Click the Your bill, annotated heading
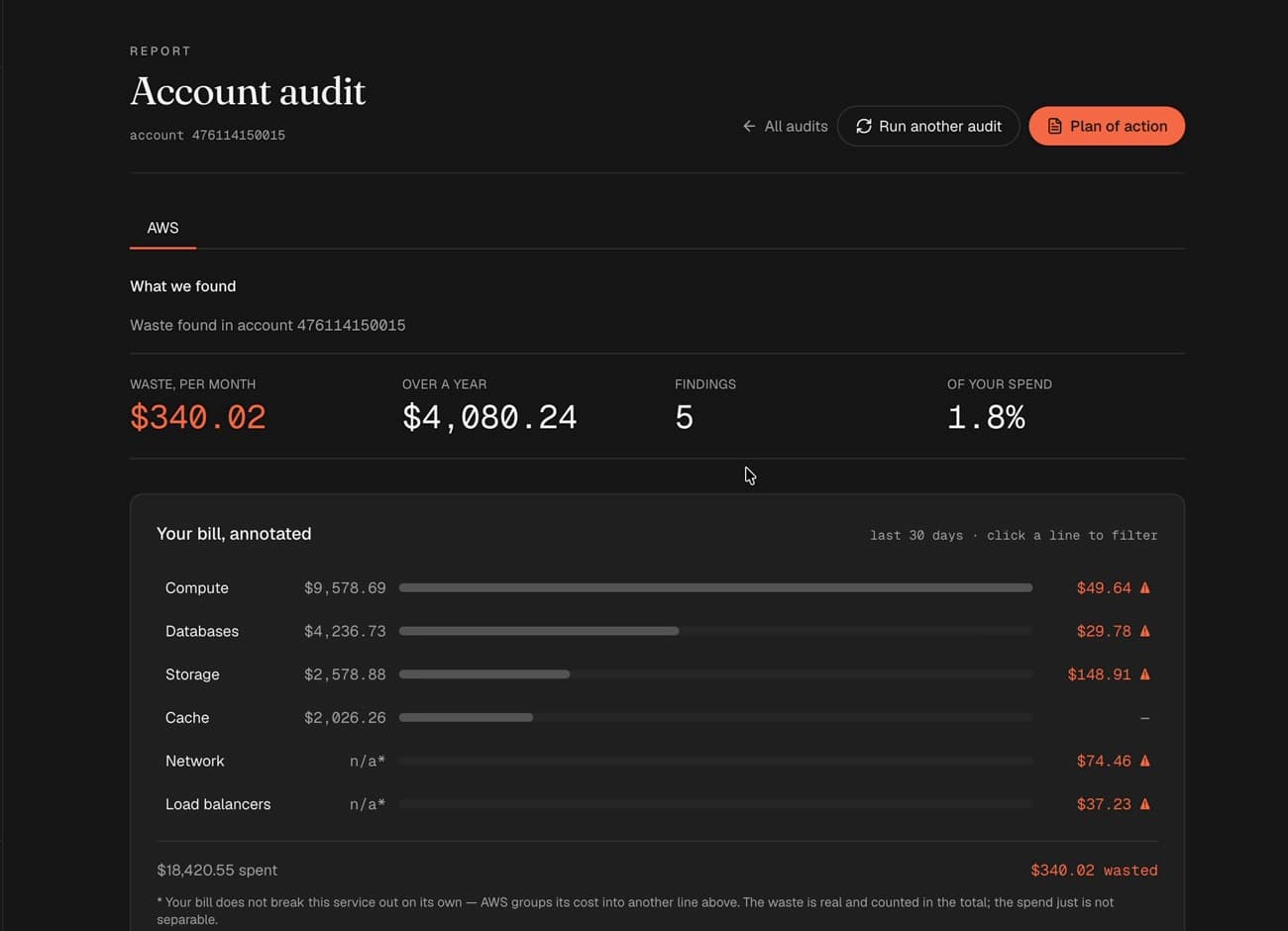Viewport: 1288px width, 931px height. (234, 534)
